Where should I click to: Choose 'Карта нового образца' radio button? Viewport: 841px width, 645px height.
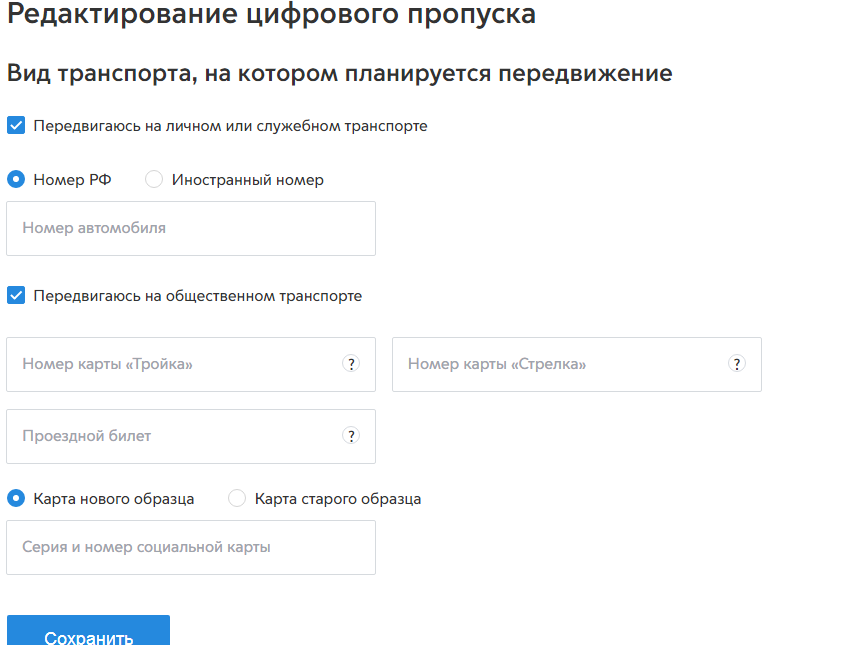pos(16,498)
